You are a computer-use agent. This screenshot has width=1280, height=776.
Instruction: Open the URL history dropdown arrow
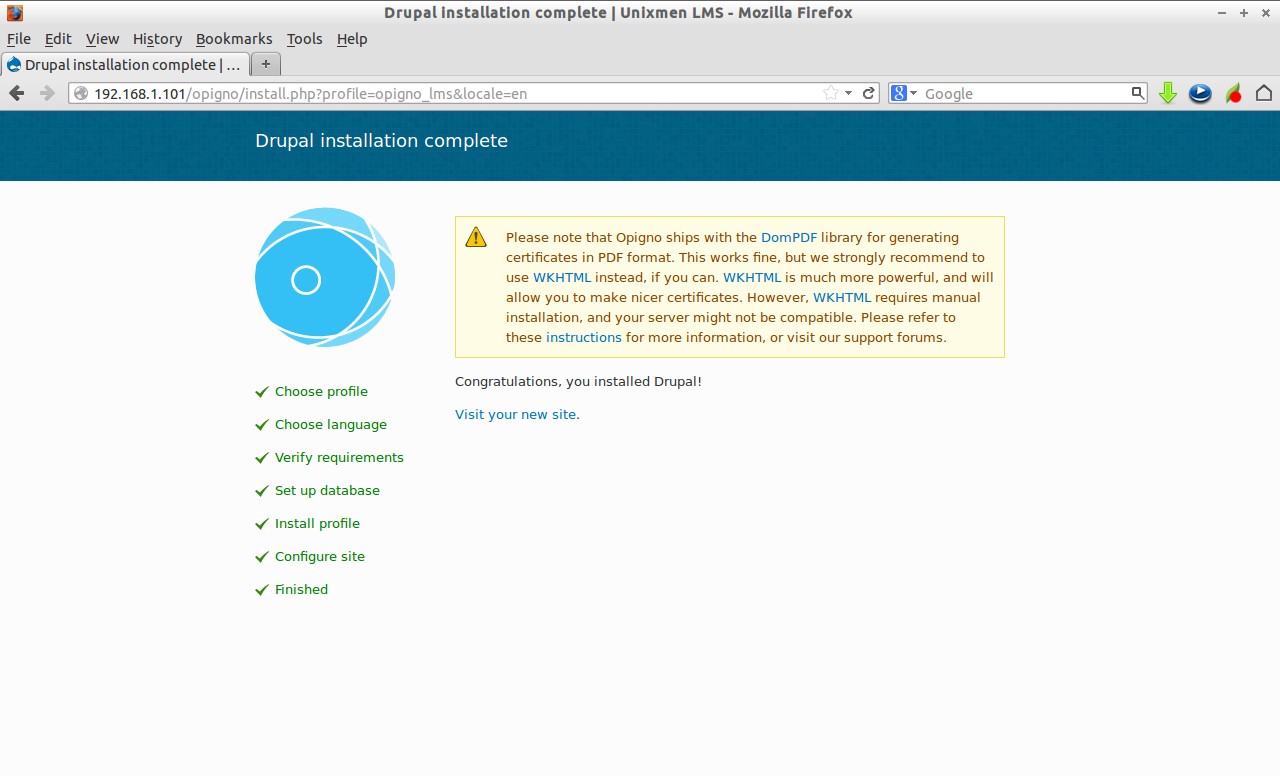click(x=849, y=93)
